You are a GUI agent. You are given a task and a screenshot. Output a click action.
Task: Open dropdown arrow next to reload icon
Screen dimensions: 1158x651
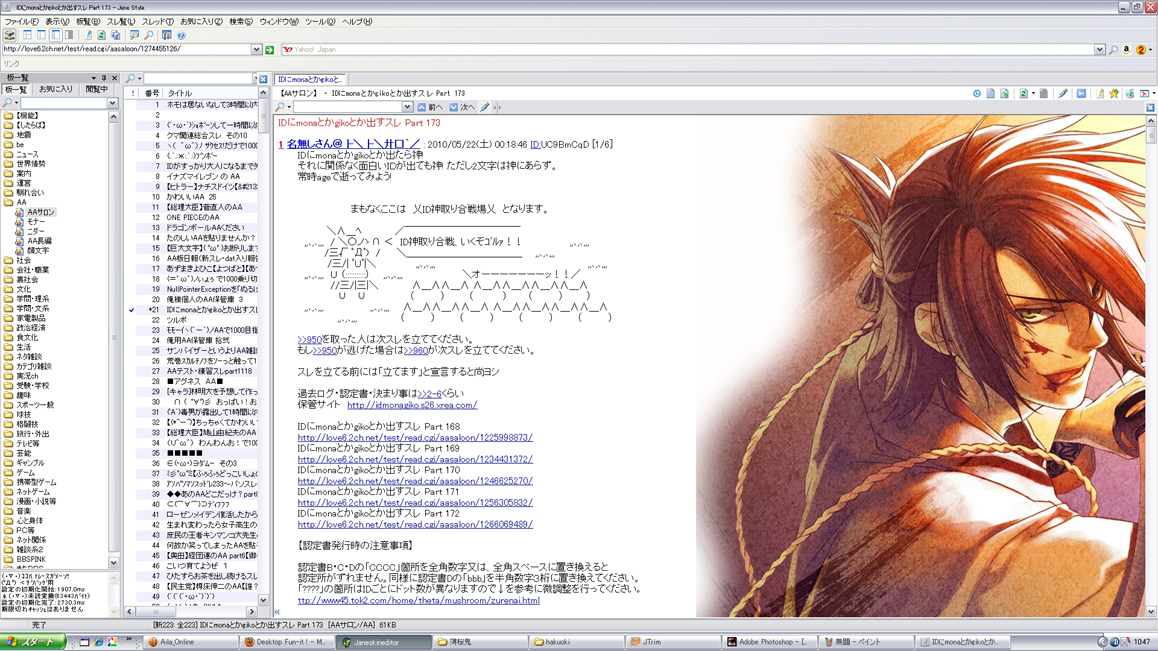coord(1032,94)
